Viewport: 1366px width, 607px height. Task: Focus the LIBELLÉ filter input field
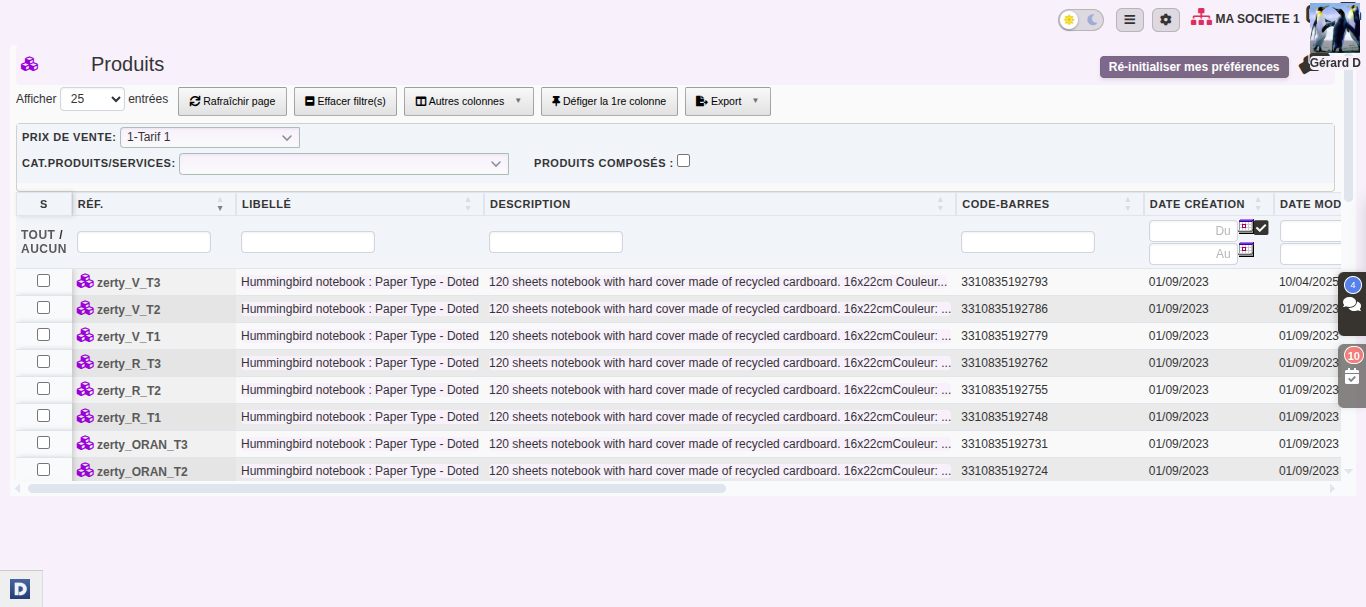click(x=308, y=242)
